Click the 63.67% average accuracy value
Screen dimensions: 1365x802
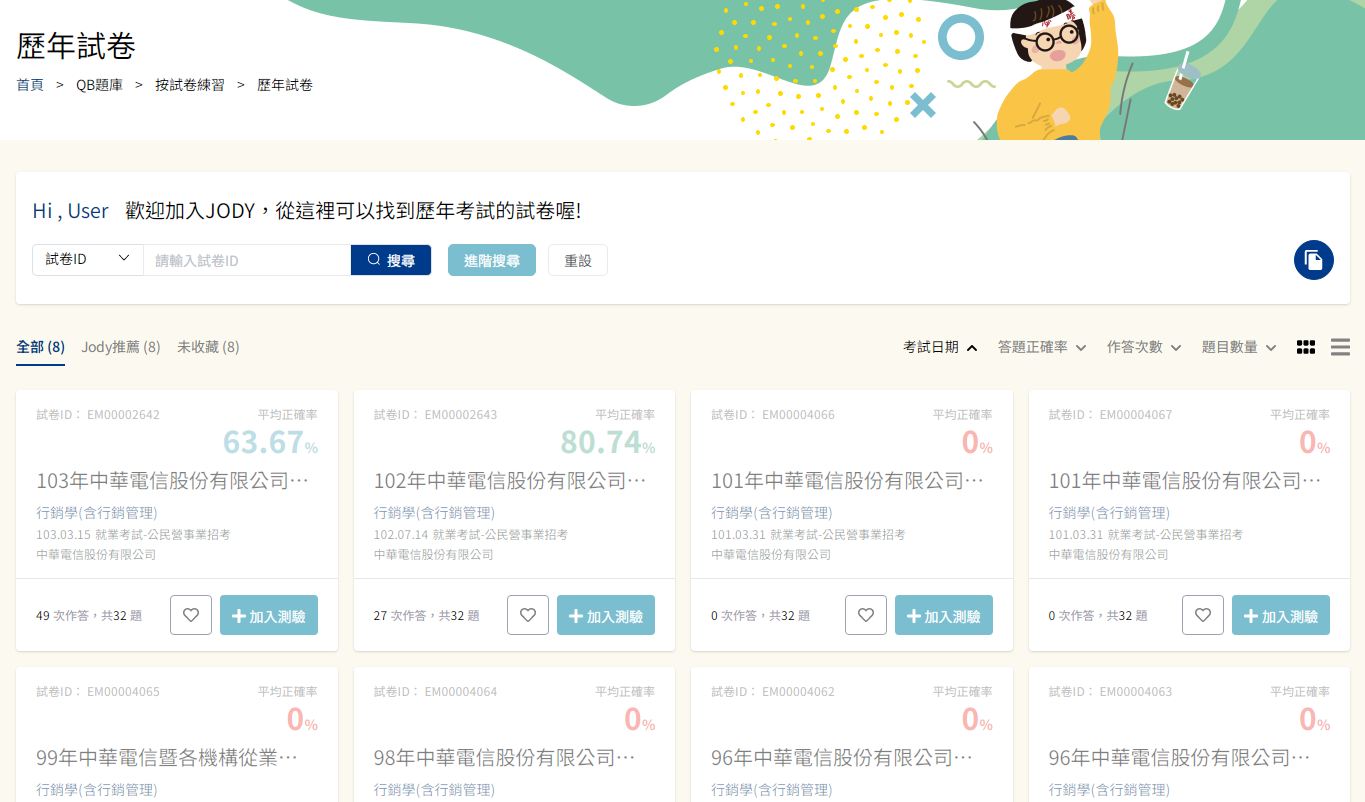(270, 442)
